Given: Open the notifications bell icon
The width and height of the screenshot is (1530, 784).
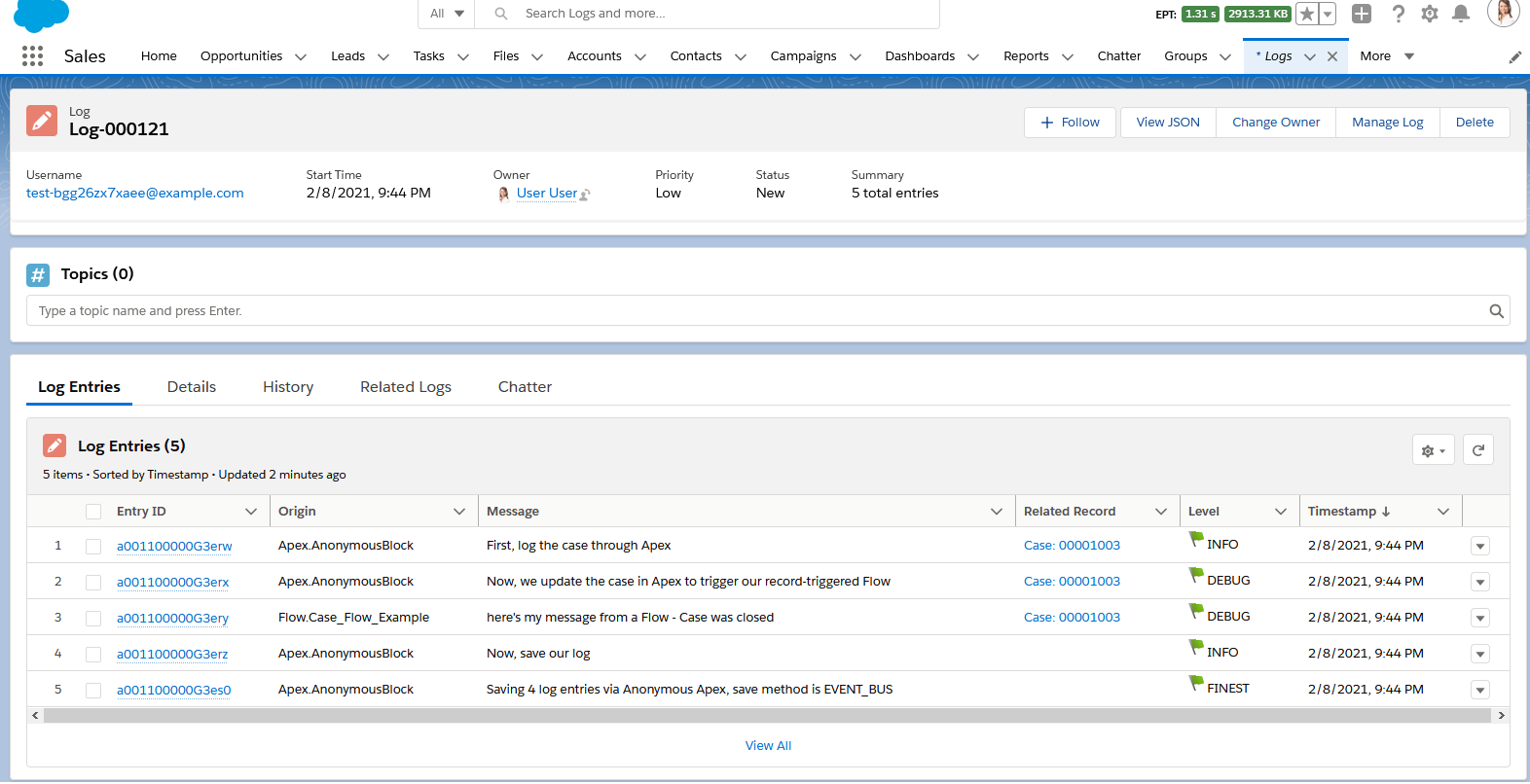Looking at the screenshot, I should [x=1461, y=14].
